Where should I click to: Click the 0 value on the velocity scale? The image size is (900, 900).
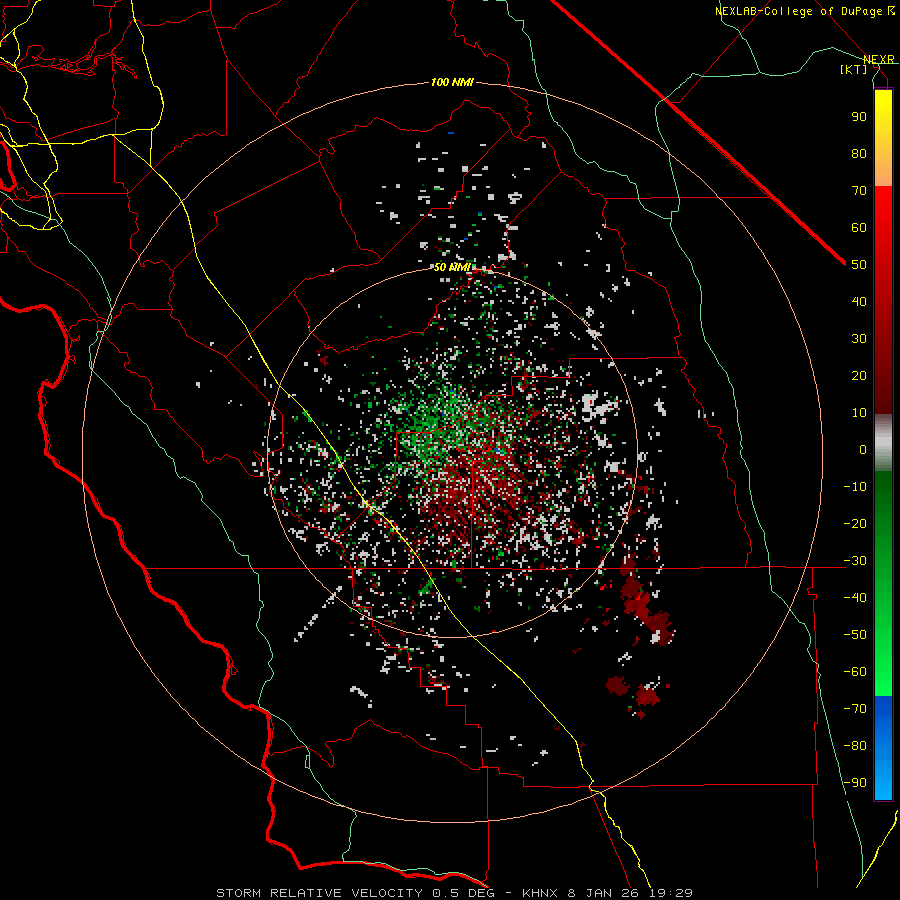coord(863,450)
